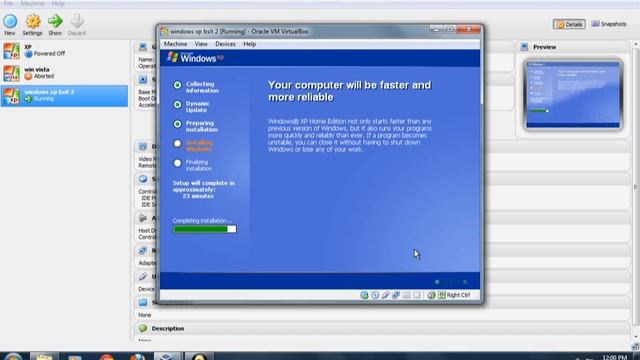The image size is (640, 360).
Task: Click the Preparing installation step indicator
Action: (177, 124)
